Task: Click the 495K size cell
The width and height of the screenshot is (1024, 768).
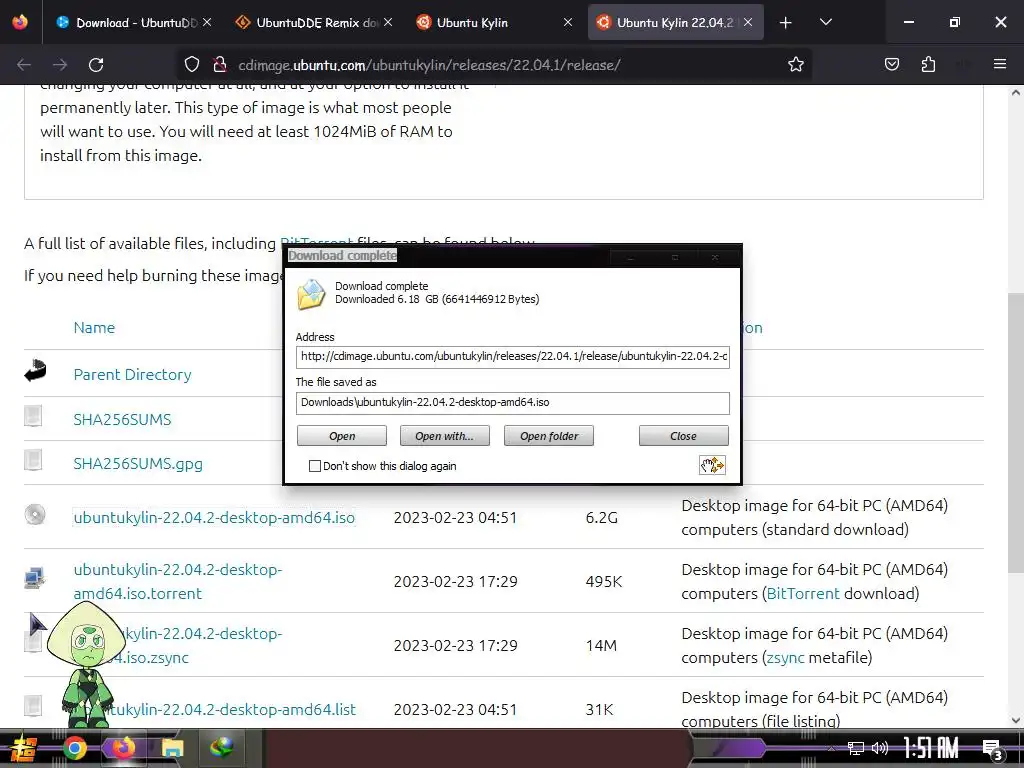Action: coord(604,582)
